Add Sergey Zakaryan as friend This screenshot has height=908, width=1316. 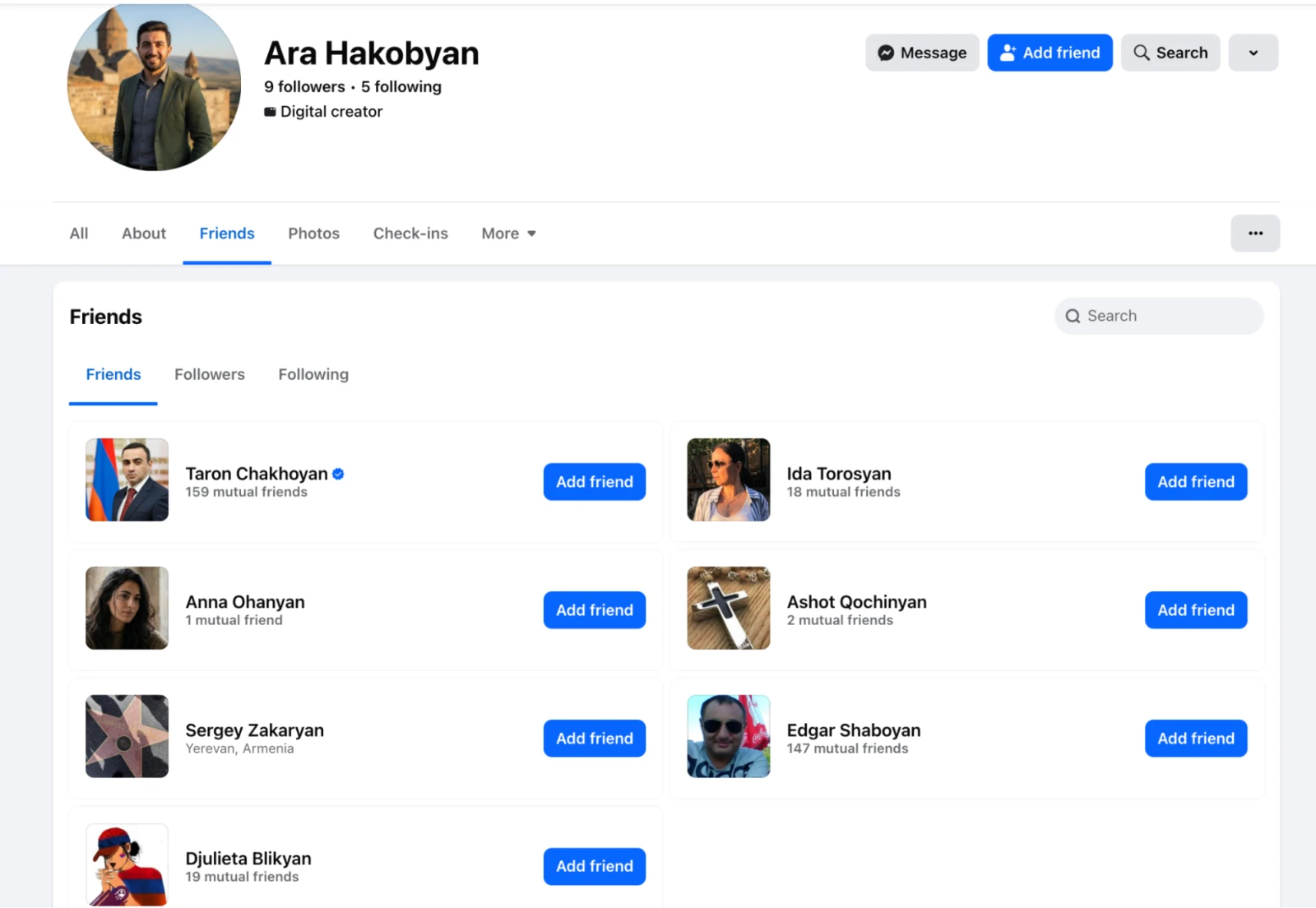[x=595, y=739]
